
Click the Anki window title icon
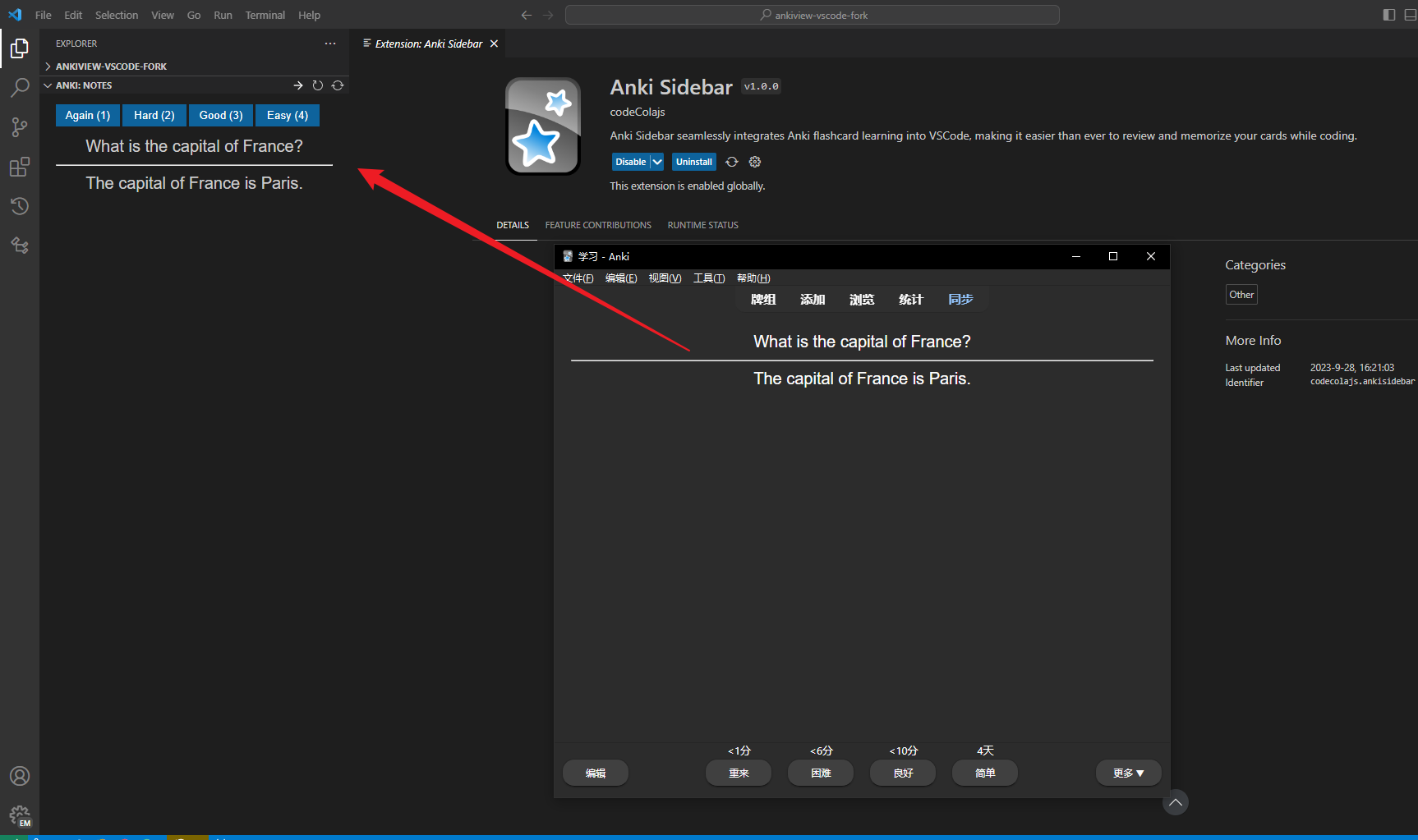point(568,256)
